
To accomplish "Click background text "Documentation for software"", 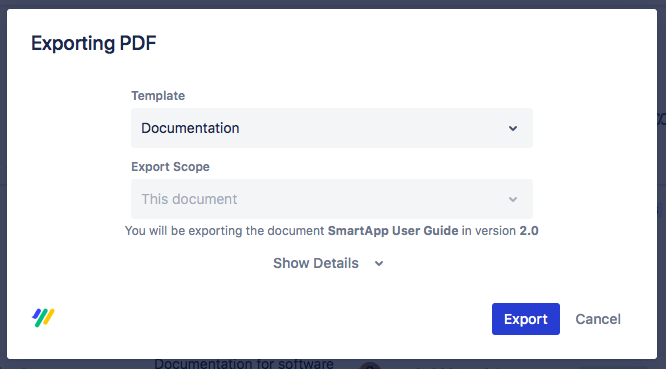I will 244,364.
